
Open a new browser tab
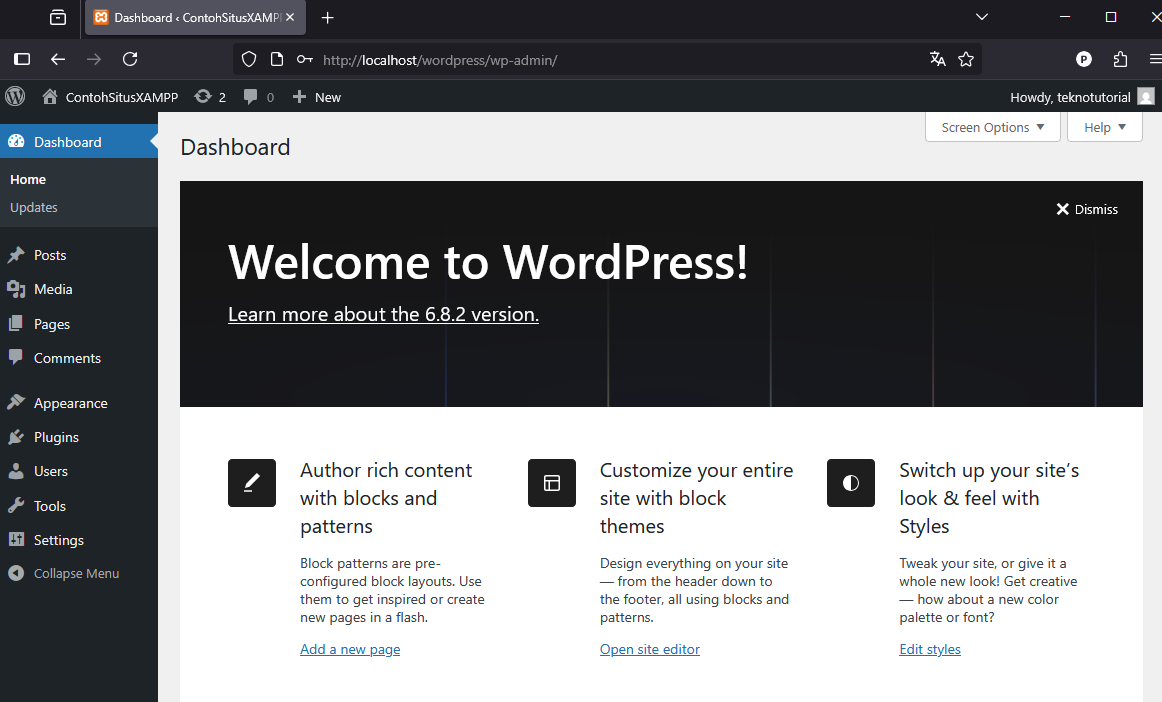328,17
